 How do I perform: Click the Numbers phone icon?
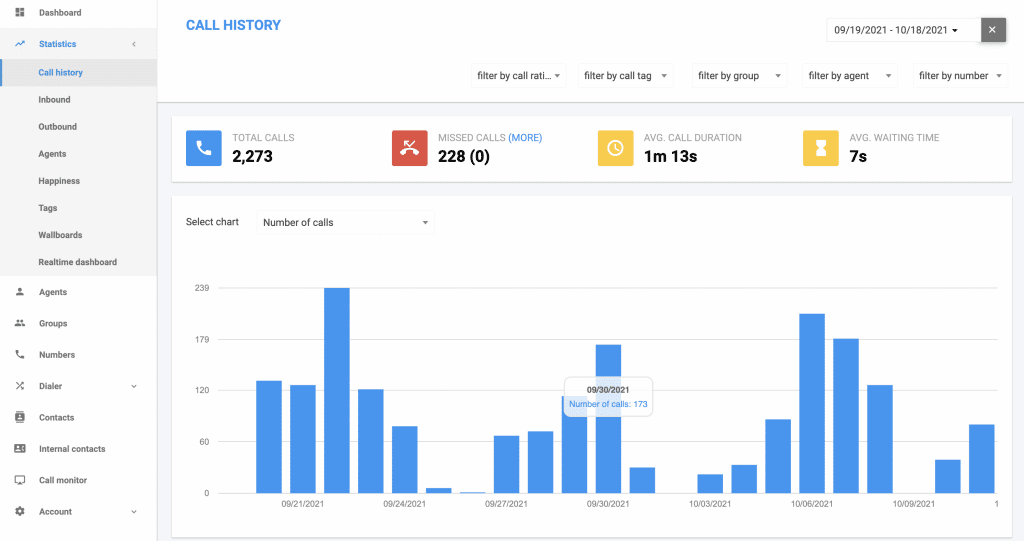click(20, 355)
